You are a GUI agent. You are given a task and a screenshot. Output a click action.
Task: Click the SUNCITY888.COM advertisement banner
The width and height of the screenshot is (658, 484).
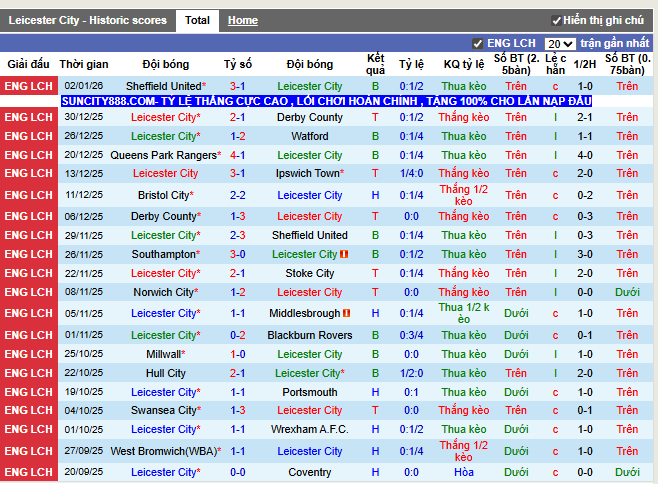point(326,101)
